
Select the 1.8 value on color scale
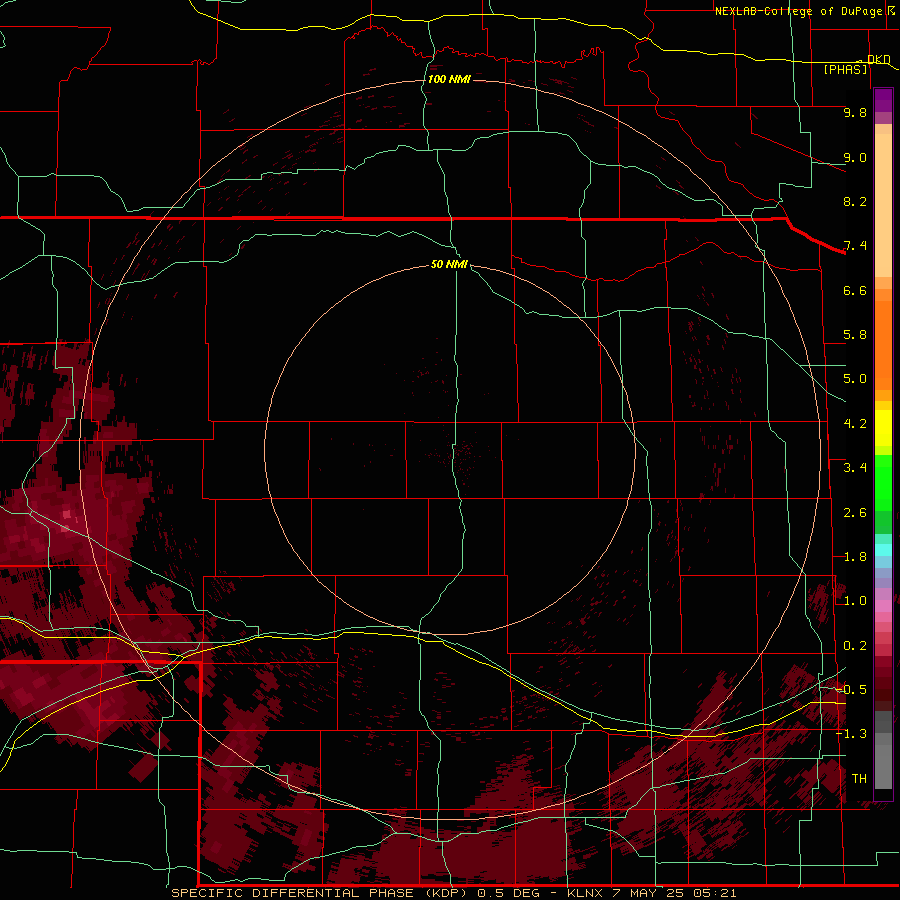(855, 557)
